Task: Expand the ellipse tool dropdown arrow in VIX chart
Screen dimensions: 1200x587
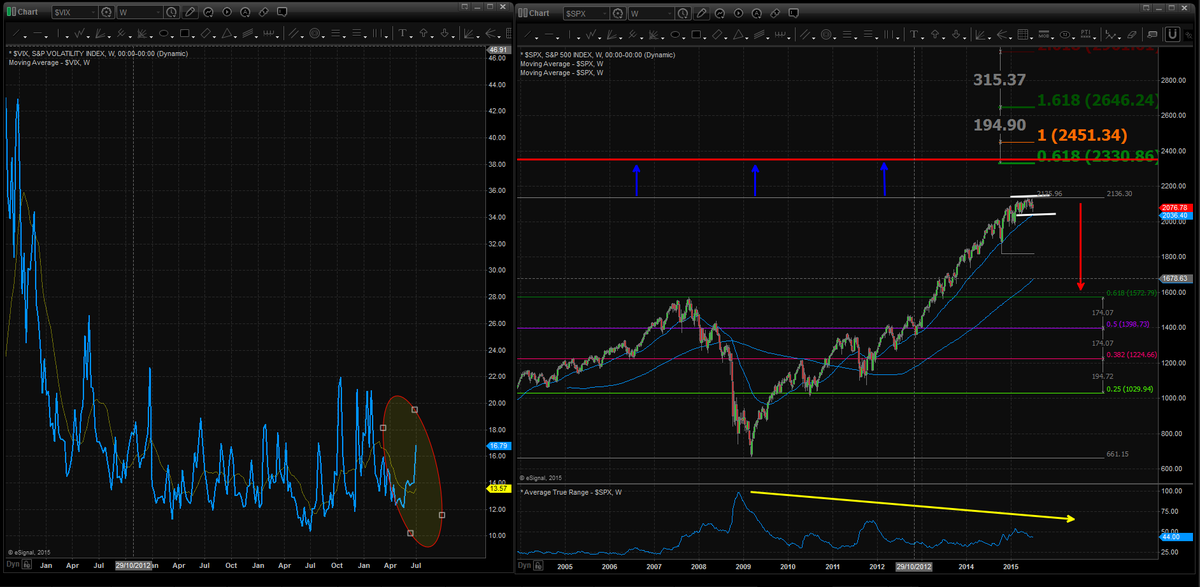Action: pyautogui.click(x=174, y=37)
